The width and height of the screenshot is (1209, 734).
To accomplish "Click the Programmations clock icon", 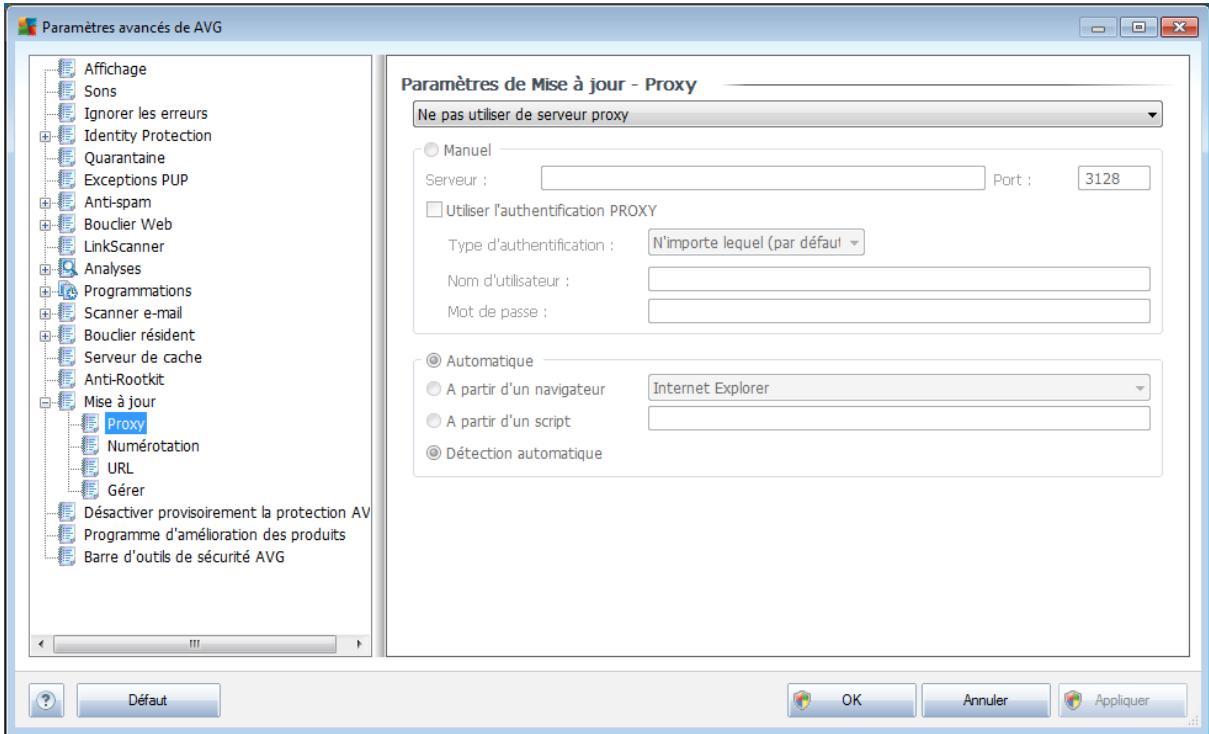I will (69, 290).
